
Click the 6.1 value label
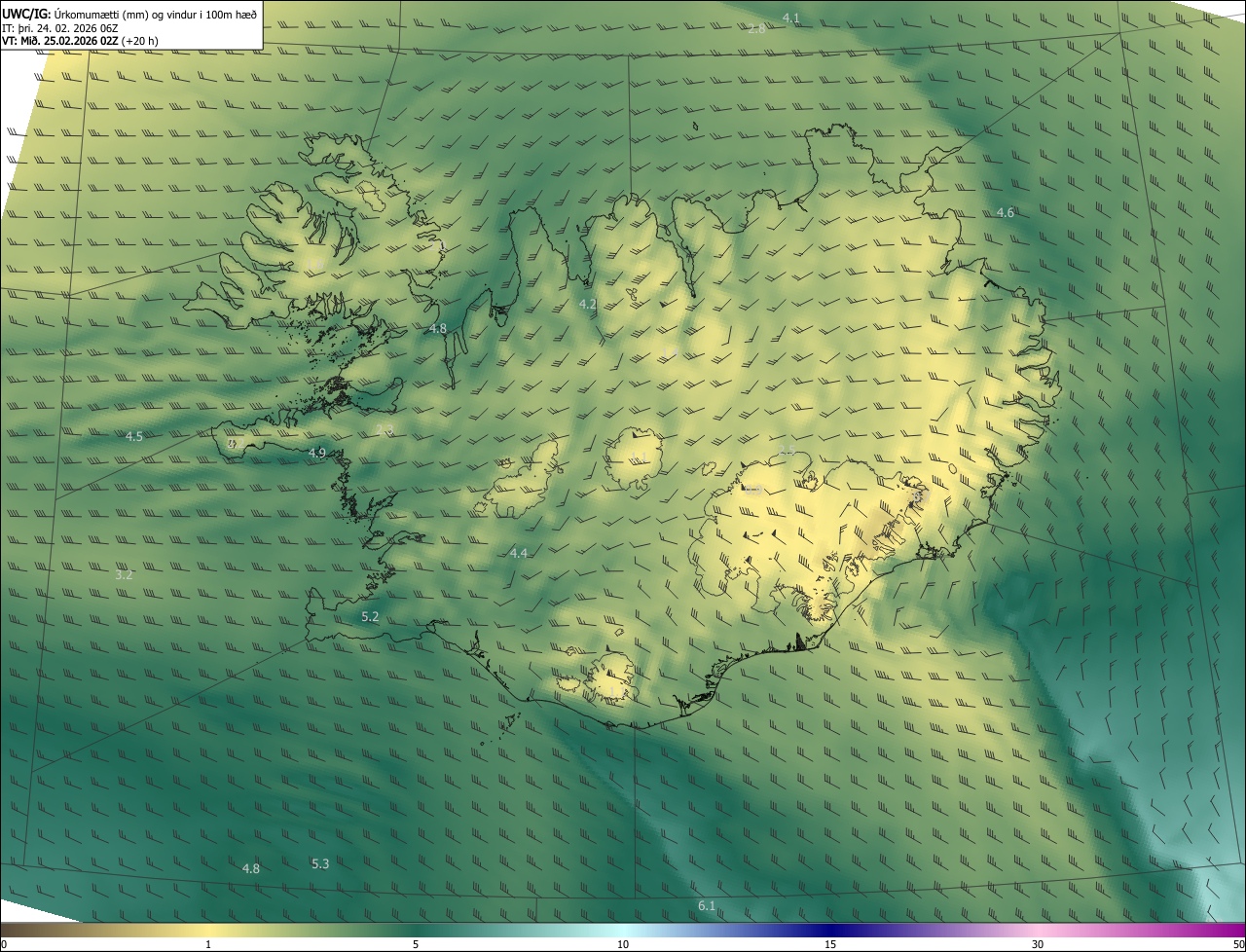(707, 906)
